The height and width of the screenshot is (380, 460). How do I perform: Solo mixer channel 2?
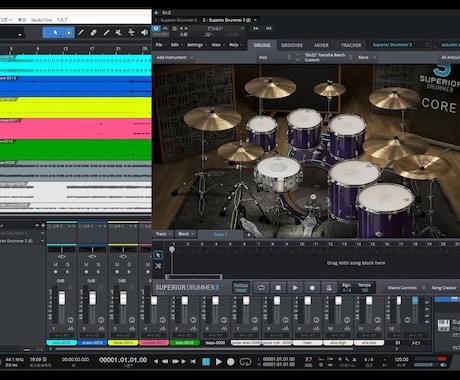(x=98, y=264)
